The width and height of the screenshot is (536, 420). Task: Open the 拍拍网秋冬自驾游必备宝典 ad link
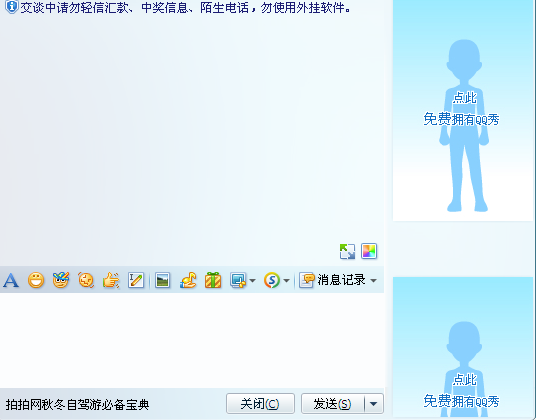point(78,405)
